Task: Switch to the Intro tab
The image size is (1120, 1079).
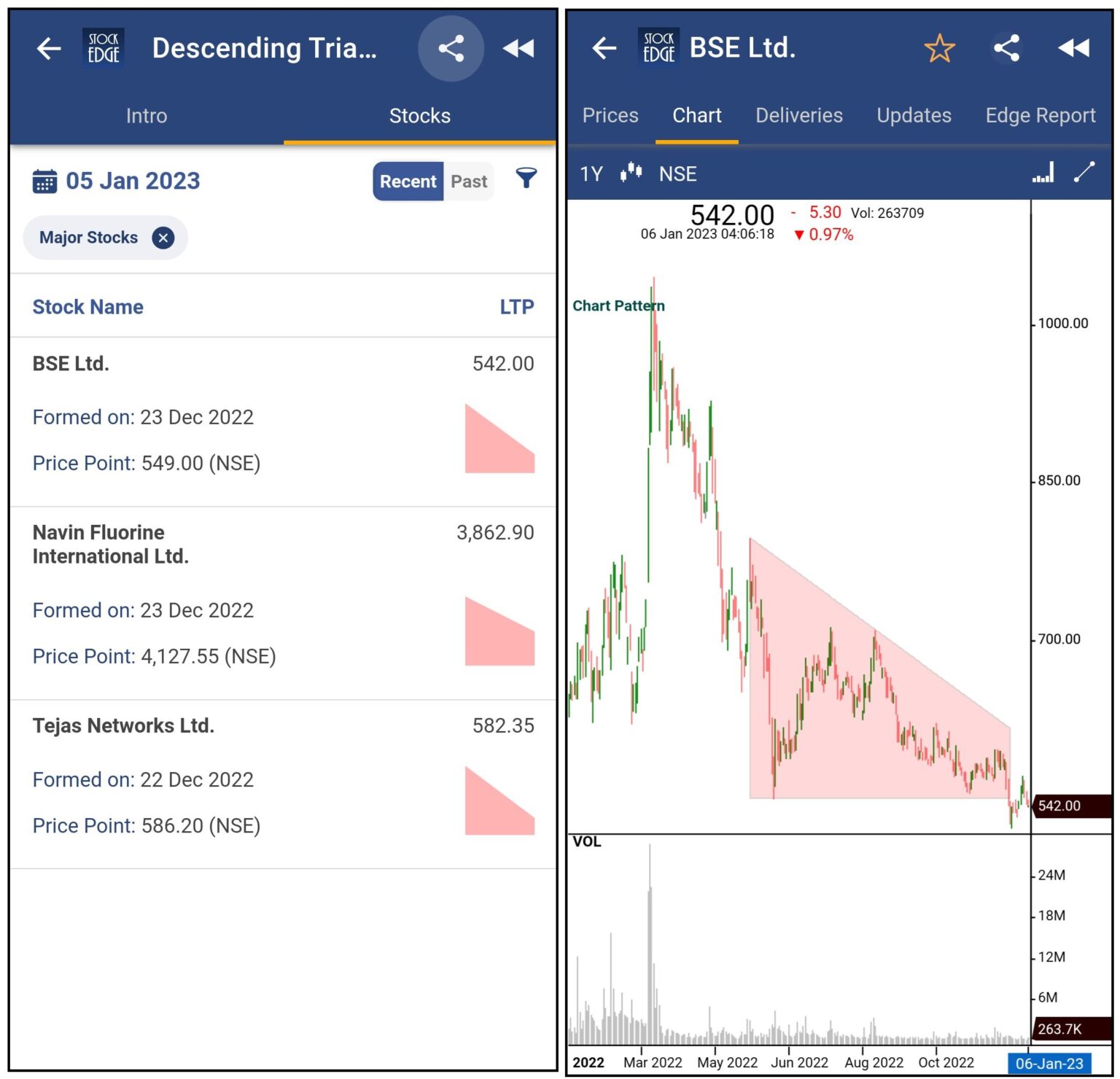Action: pos(147,115)
